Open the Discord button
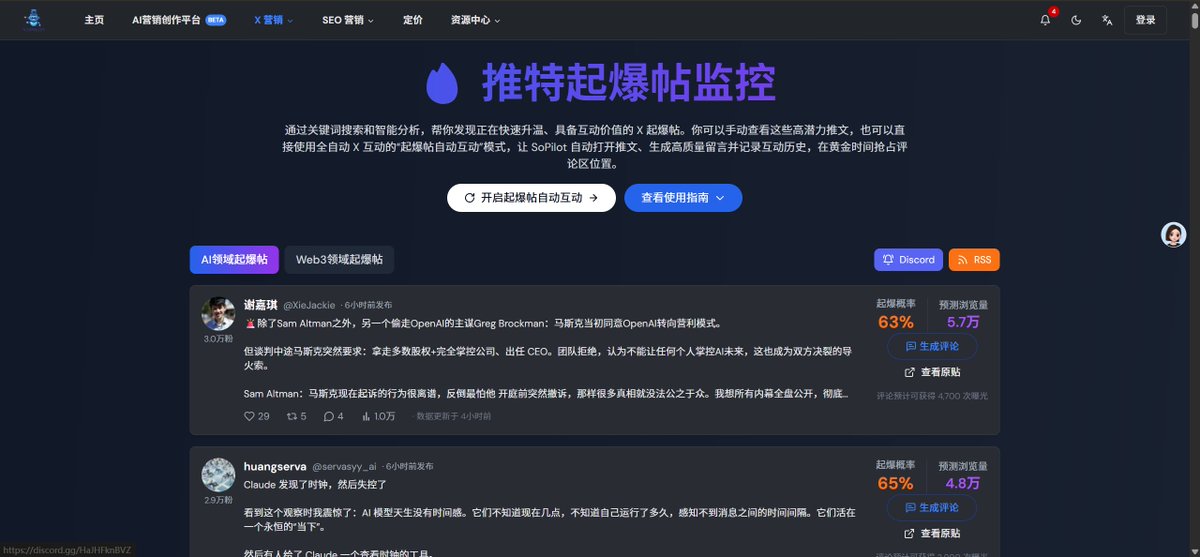Image resolution: width=1200 pixels, height=557 pixels. (908, 260)
